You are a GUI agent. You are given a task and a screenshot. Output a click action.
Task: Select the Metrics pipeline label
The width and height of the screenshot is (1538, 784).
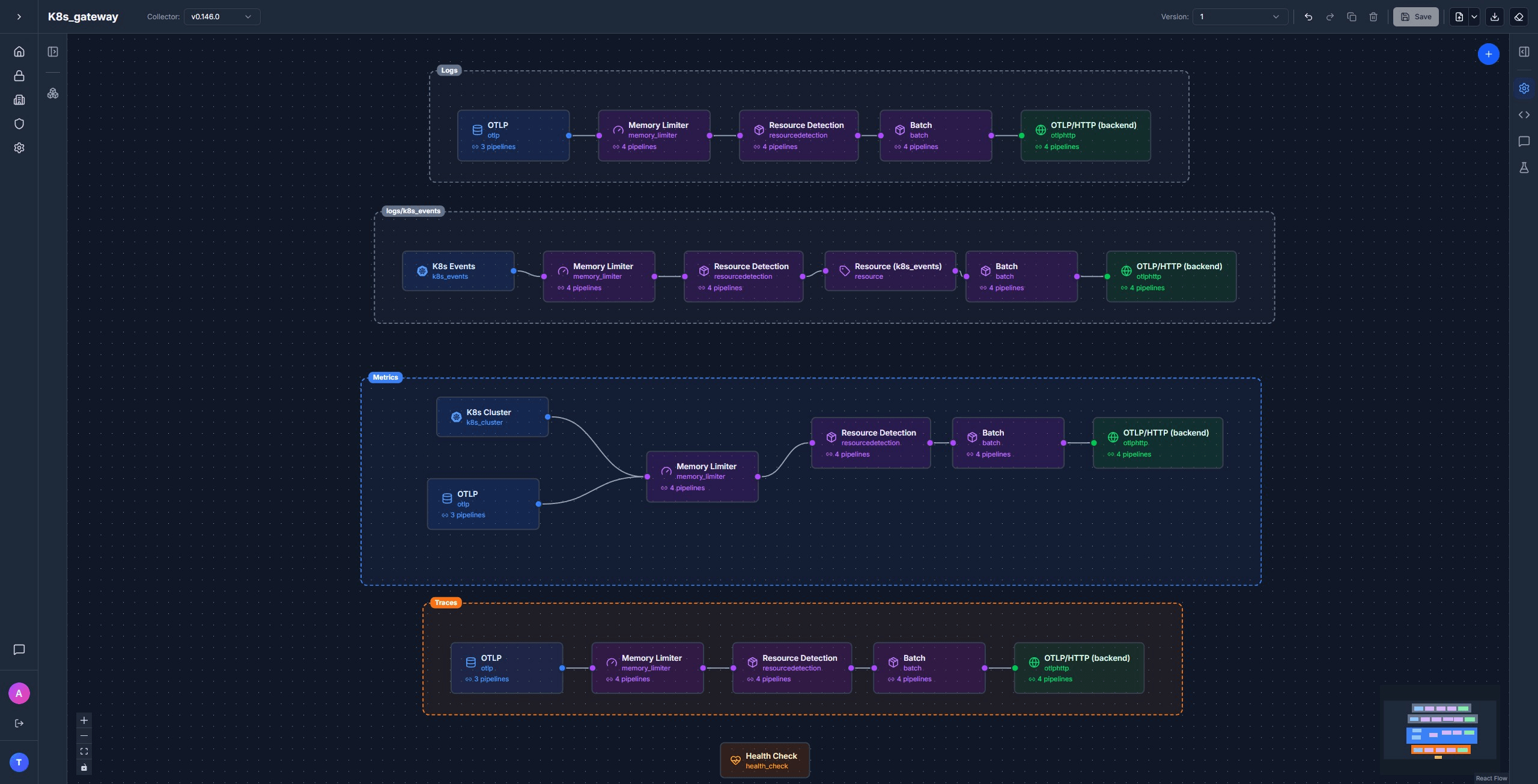(385, 377)
